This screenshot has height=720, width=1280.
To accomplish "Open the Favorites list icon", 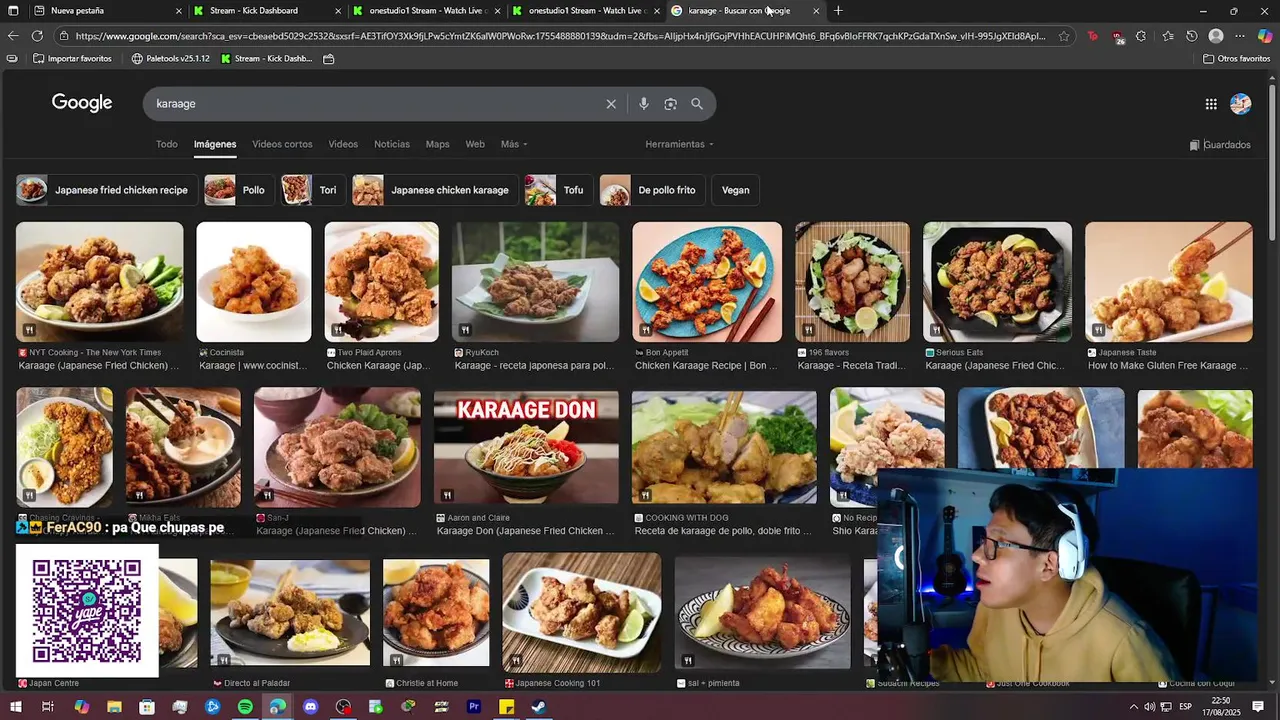I will click(1168, 36).
